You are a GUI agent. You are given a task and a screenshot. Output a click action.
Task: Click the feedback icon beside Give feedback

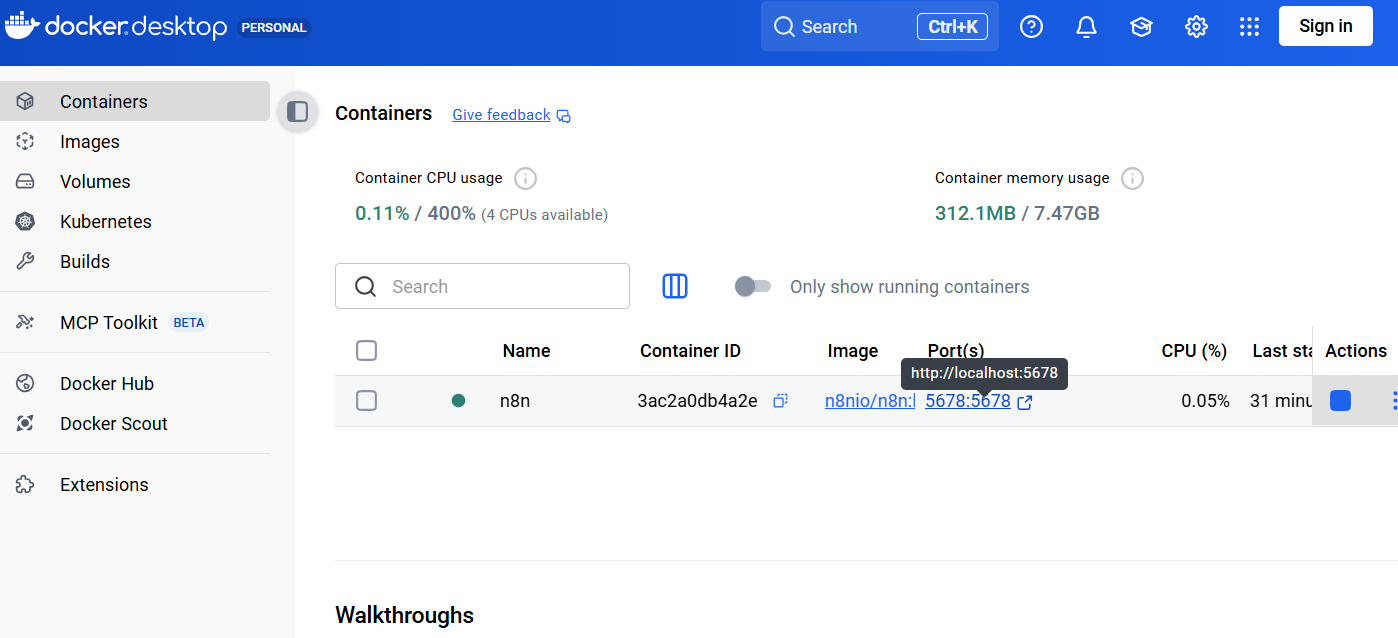coord(564,116)
